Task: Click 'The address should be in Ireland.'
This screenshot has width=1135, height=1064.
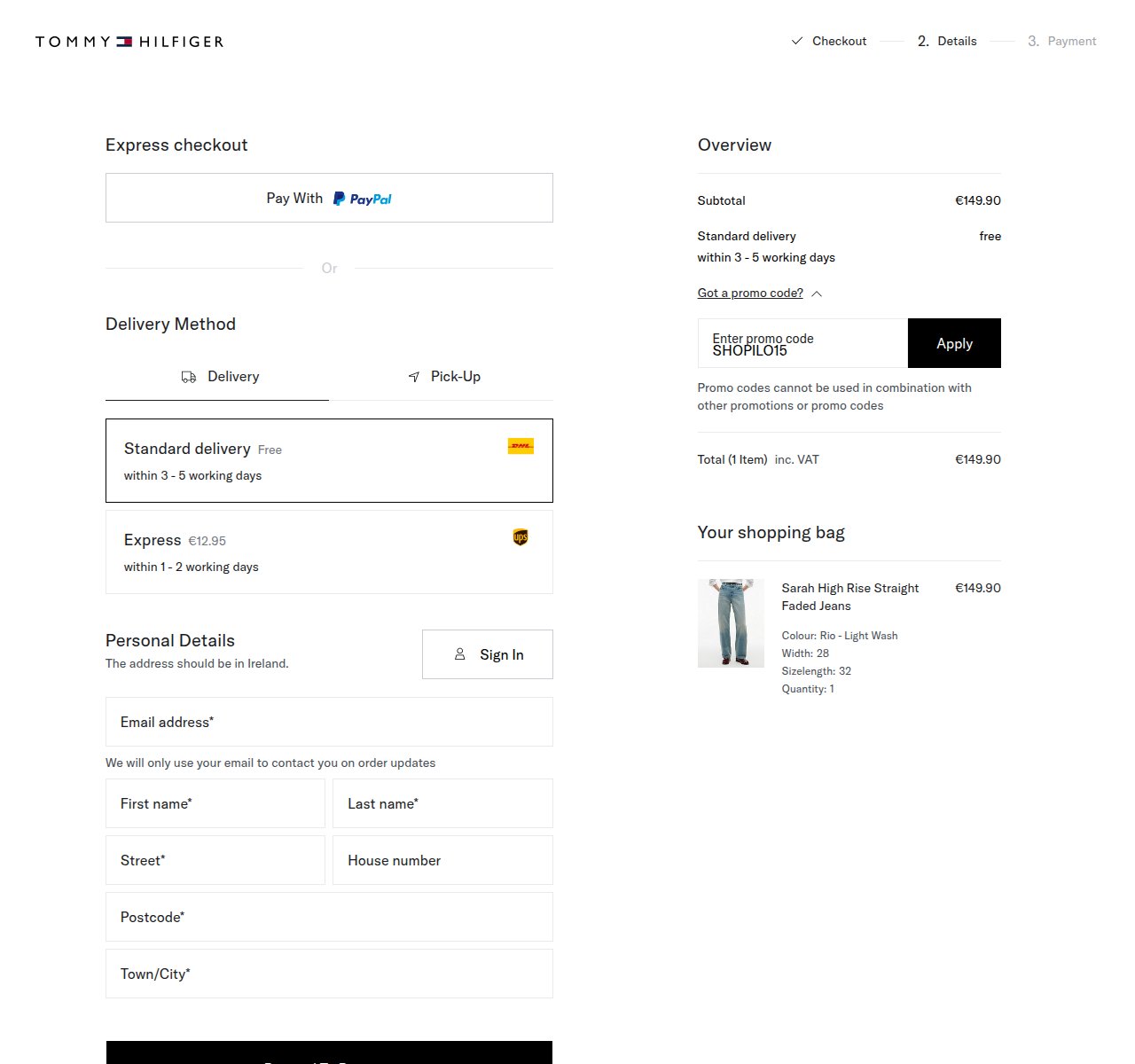Action: pos(197,663)
